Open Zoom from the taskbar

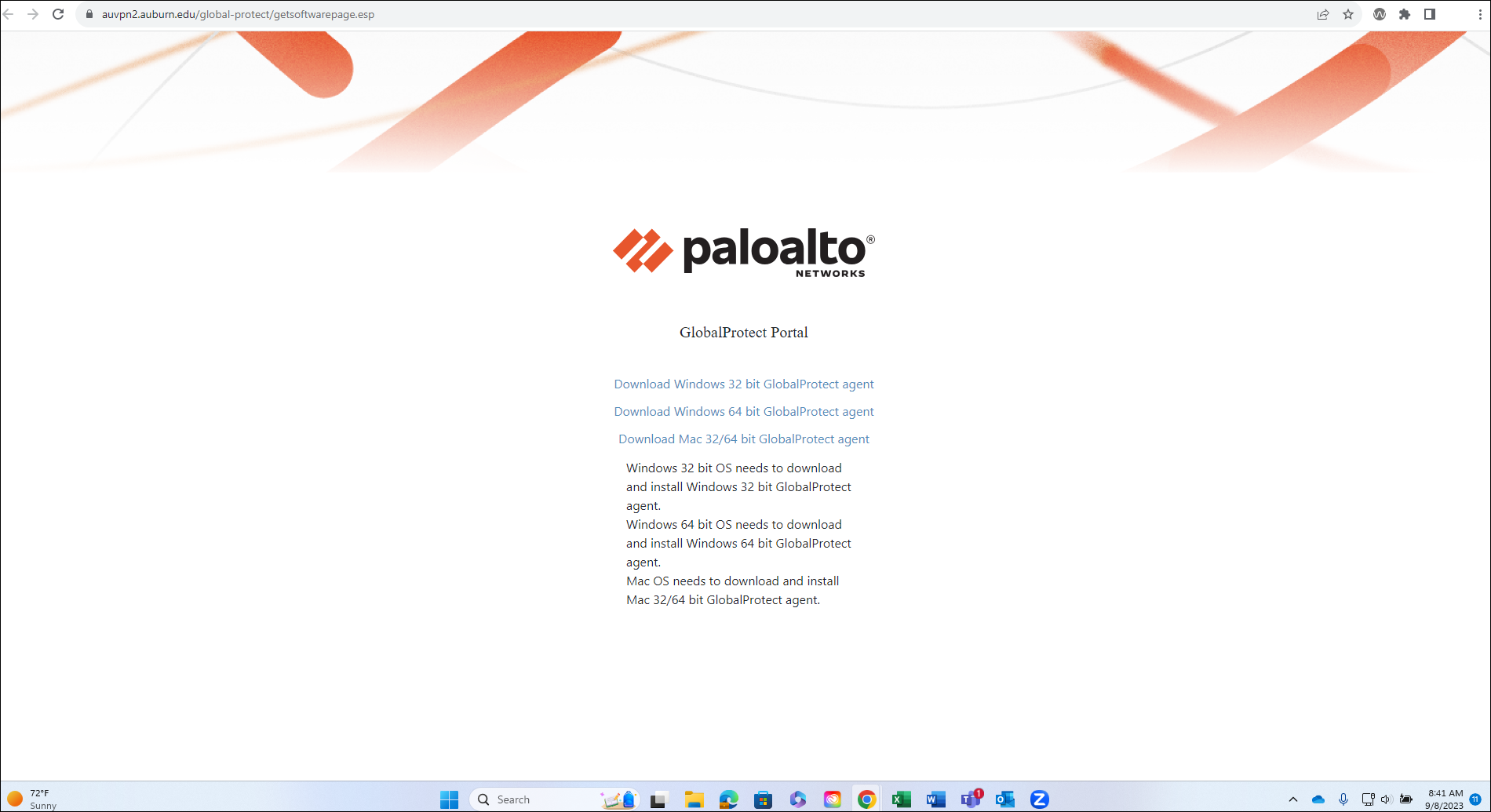[x=1038, y=799]
